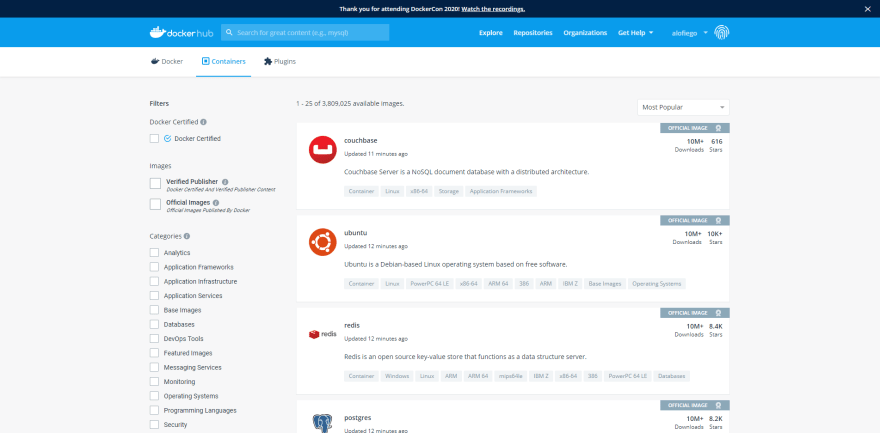Click the Base Images tag on ubuntu card
The image size is (880, 433).
point(604,284)
